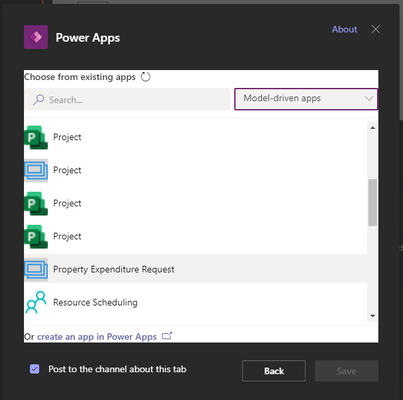Click the scroll up arrow of app list
Viewport: 403px width, 400px height.
click(373, 128)
